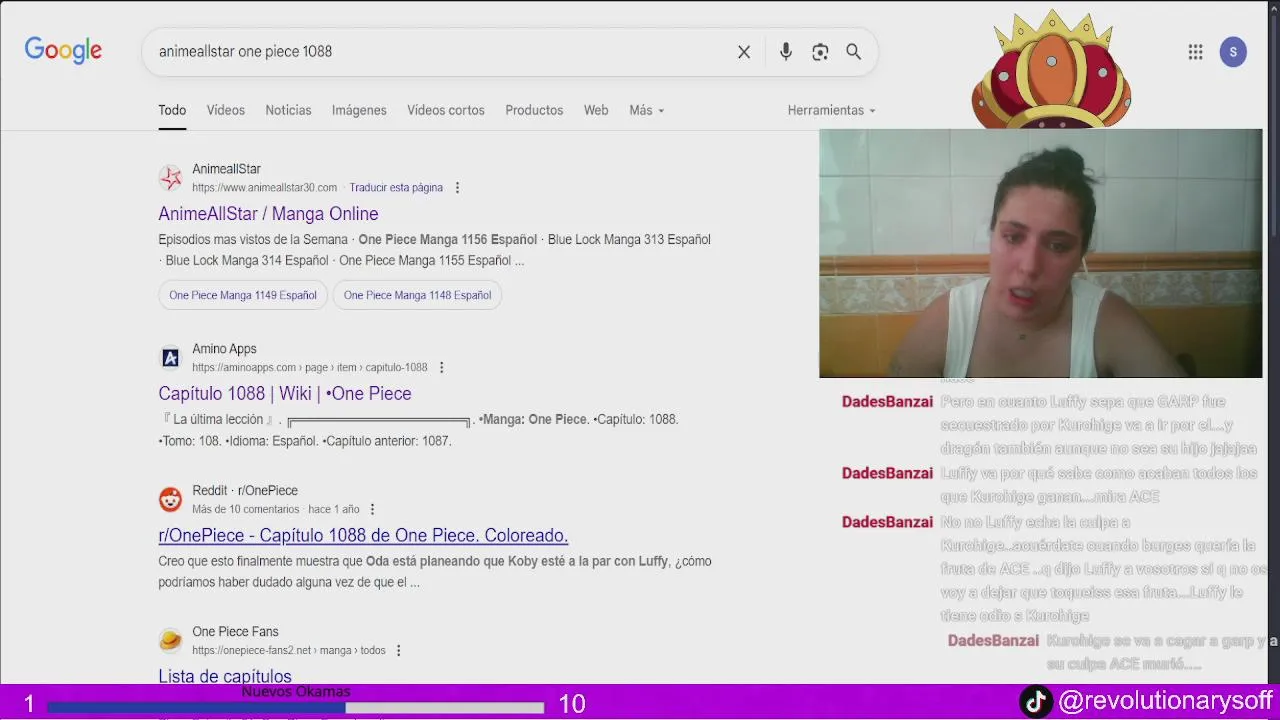Open the Google apps grid
The height and width of the screenshot is (720, 1280).
click(1195, 52)
